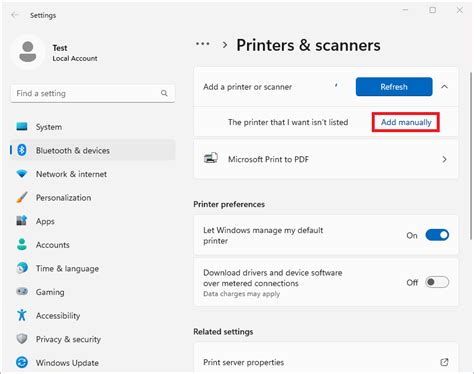
Task: Open the System settings category
Action: (x=93, y=127)
